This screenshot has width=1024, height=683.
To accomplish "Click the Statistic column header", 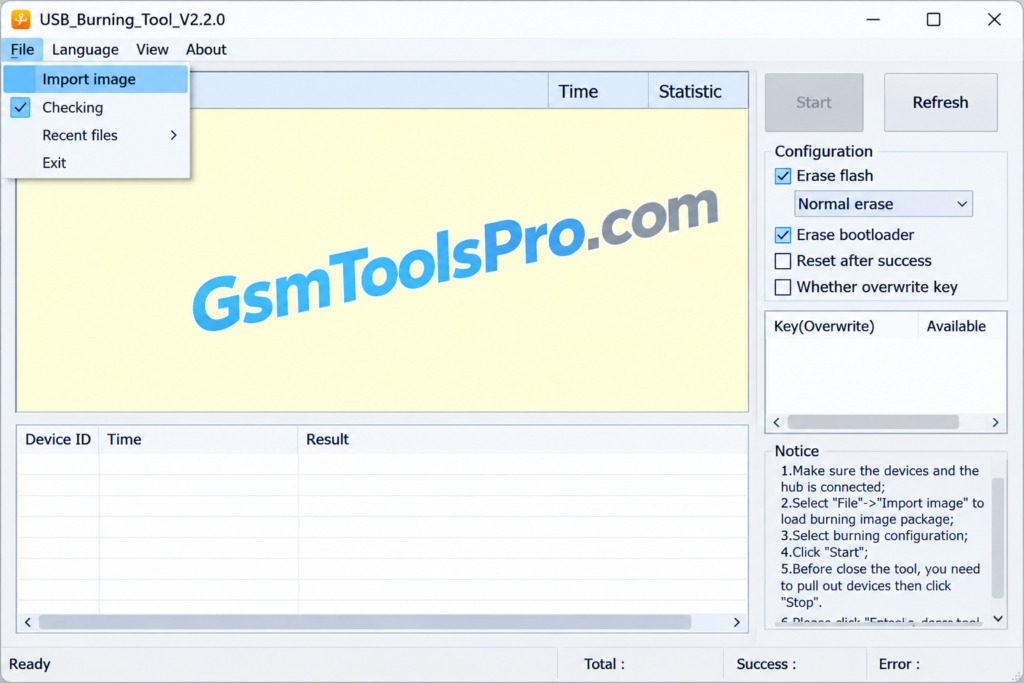I will (698, 91).
